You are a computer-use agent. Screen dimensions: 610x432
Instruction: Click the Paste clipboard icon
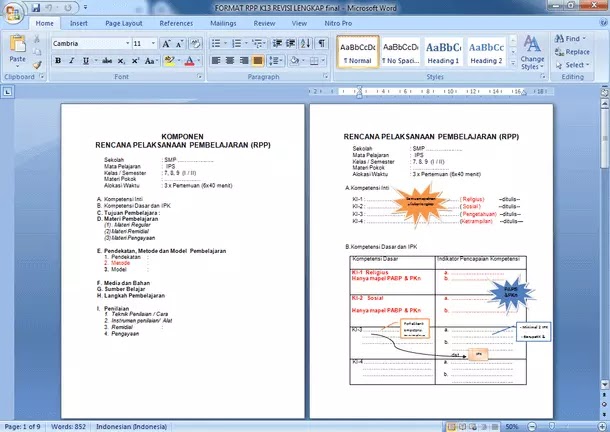click(x=18, y=44)
